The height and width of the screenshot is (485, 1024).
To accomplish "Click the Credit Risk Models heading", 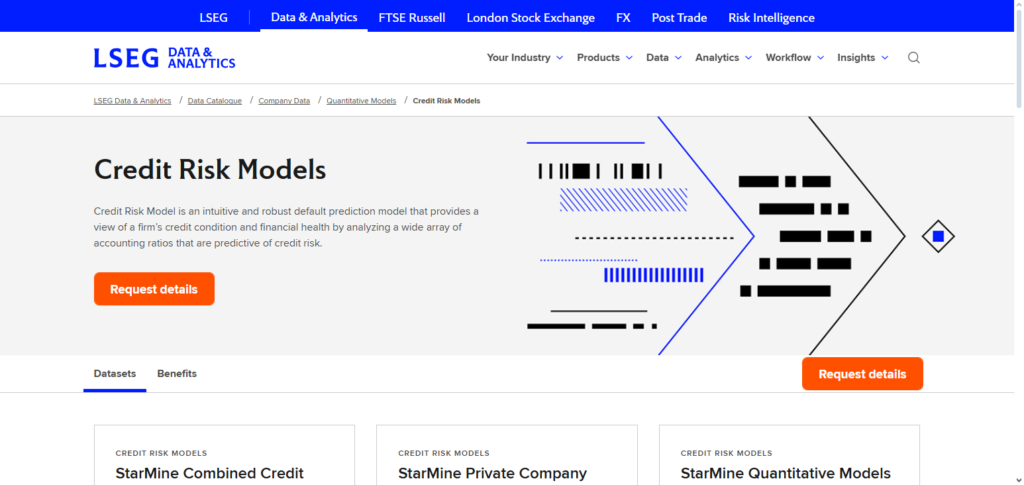I will [x=210, y=170].
